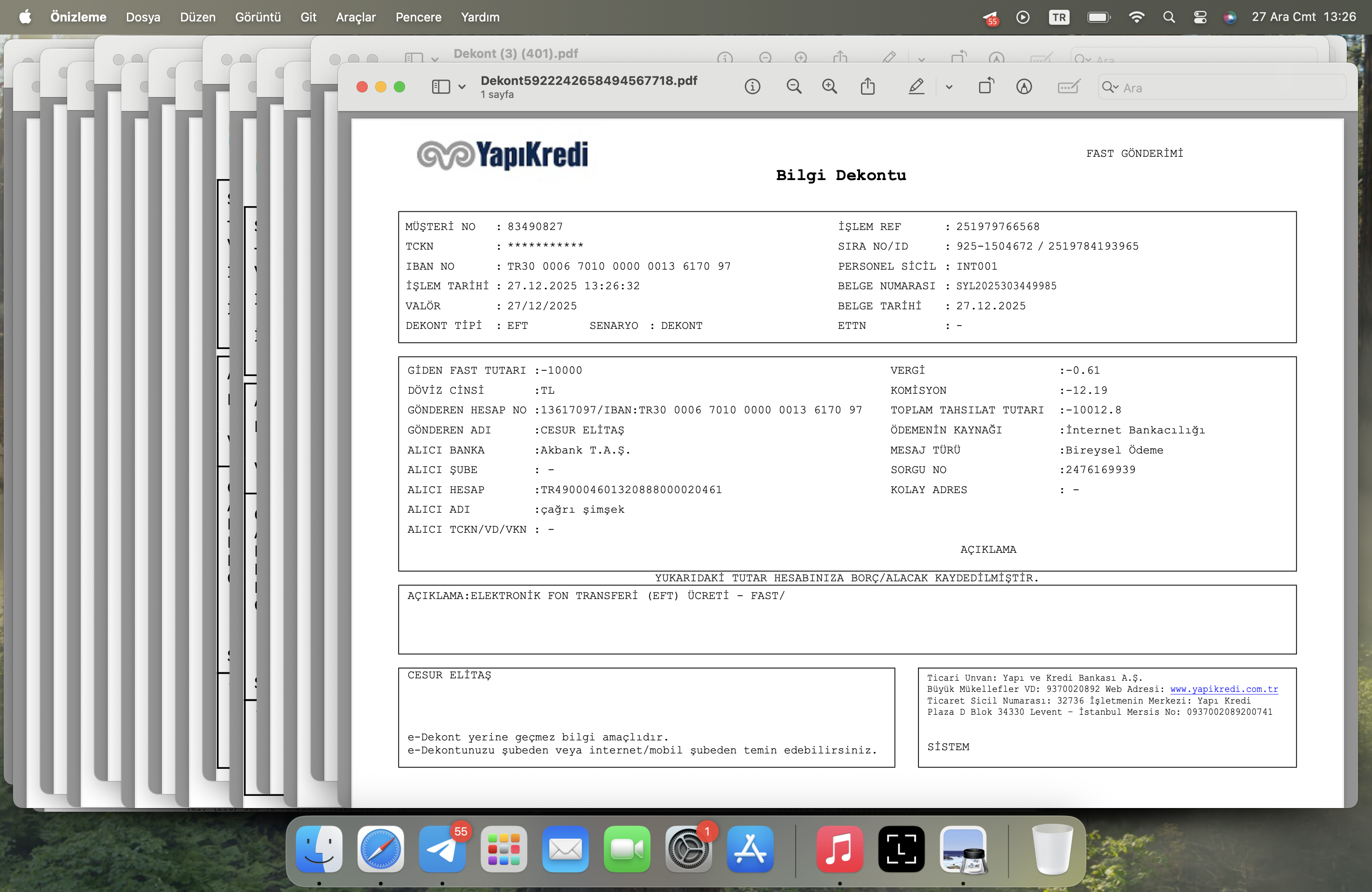Open FaceTime from the Dock
This screenshot has width=1372, height=892.
(x=627, y=849)
